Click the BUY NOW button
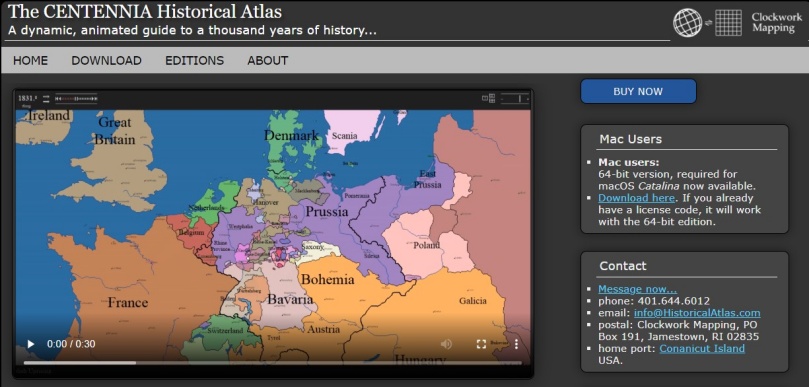 coord(638,91)
